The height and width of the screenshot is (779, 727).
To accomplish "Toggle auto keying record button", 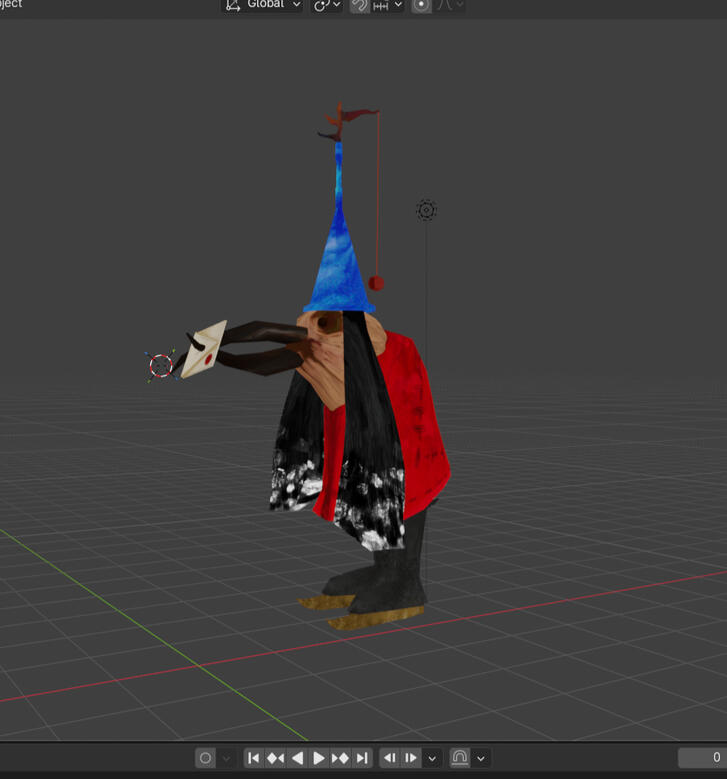I will (x=205, y=758).
